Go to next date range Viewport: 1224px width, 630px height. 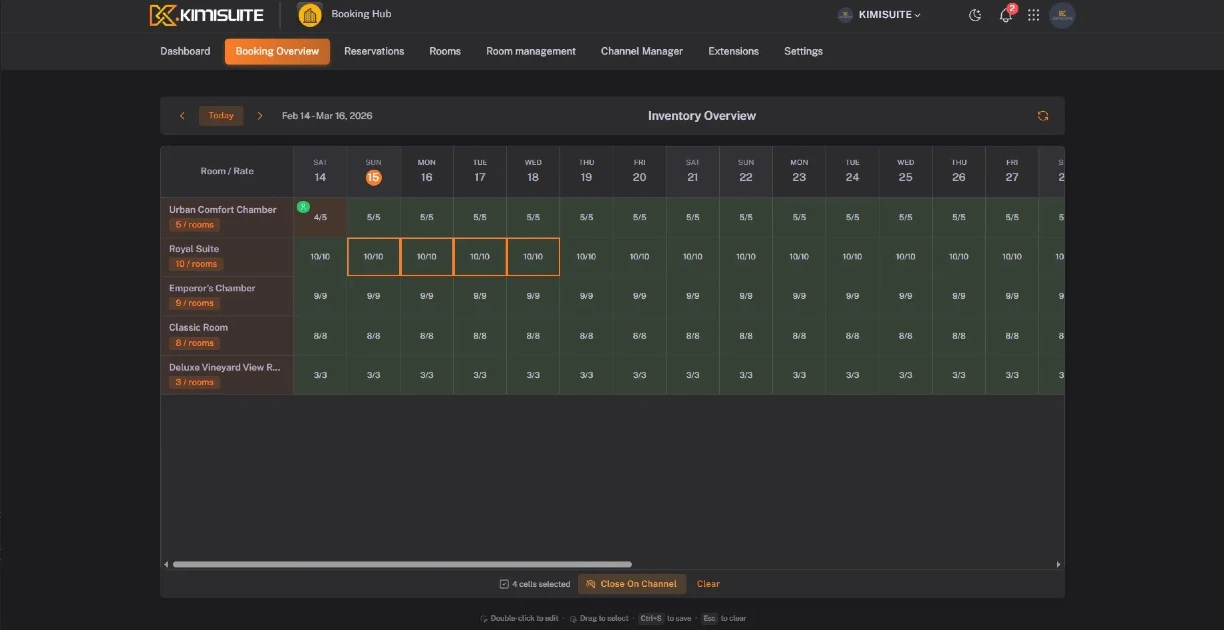[x=260, y=116]
